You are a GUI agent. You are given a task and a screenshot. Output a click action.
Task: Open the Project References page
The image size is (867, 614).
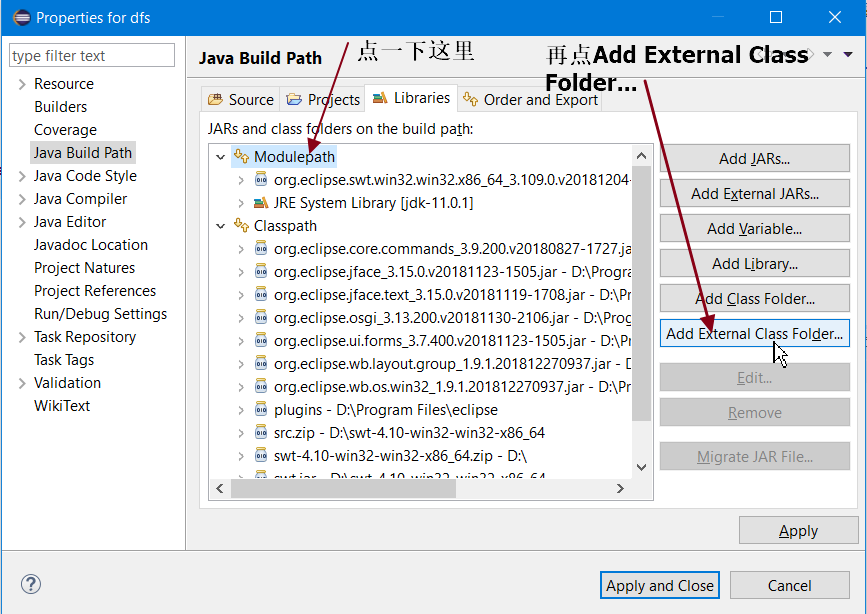[x=95, y=291]
